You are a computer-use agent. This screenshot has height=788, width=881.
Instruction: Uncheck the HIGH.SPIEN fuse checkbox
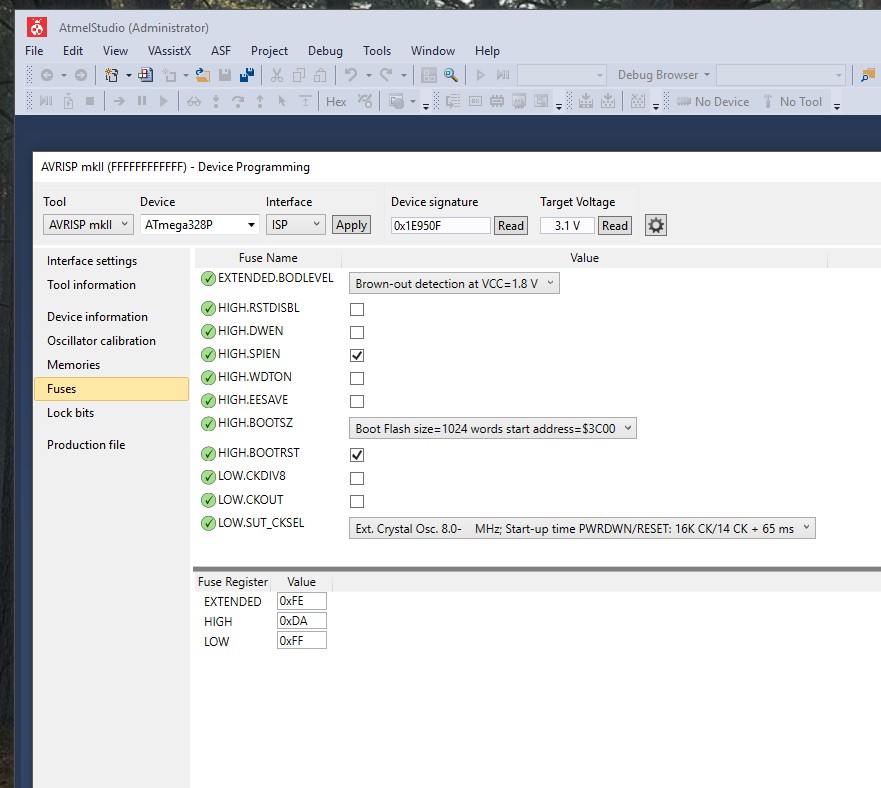point(357,355)
